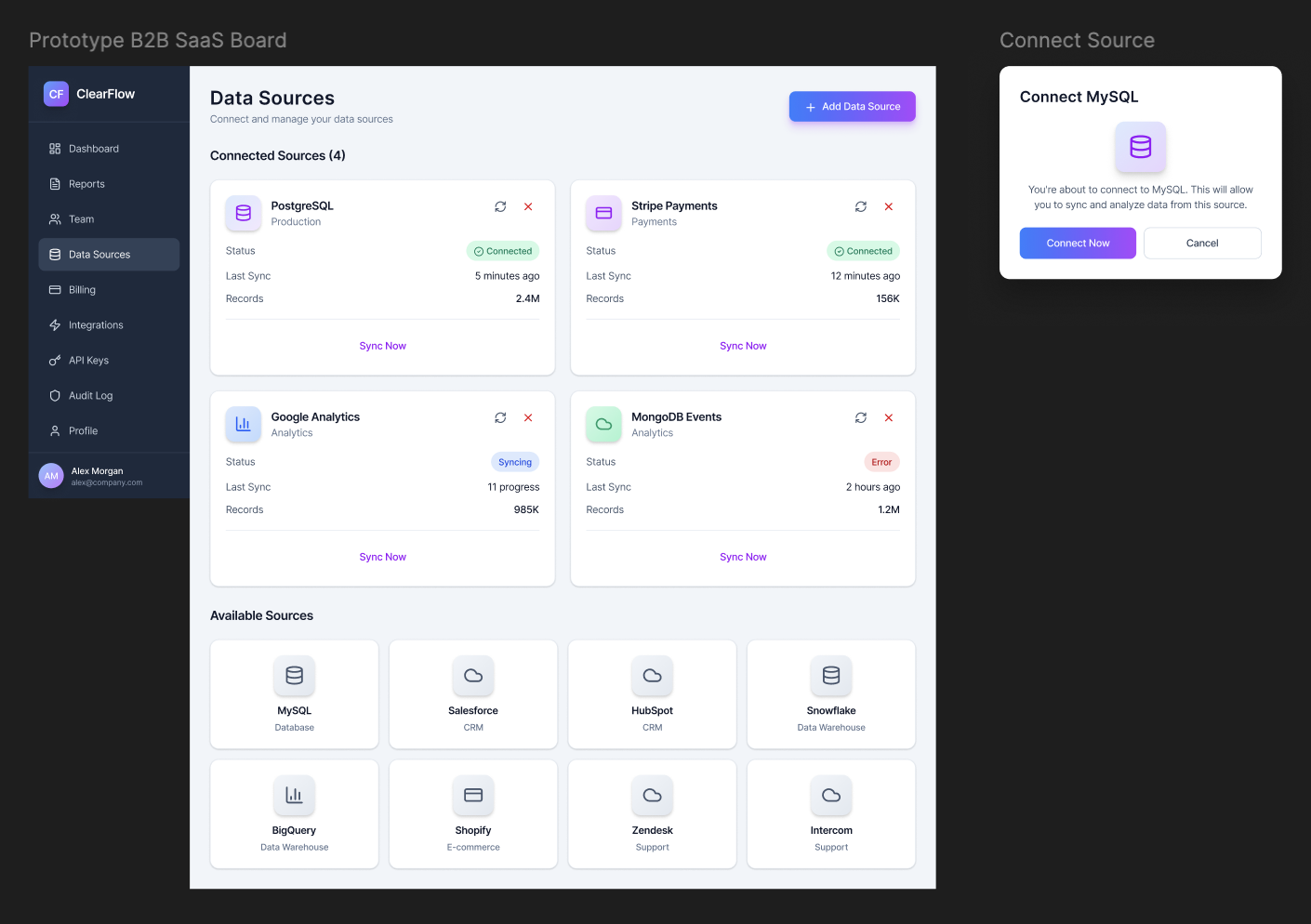Click the Google Analytics chart icon
The height and width of the screenshot is (924, 1311).
click(x=244, y=424)
